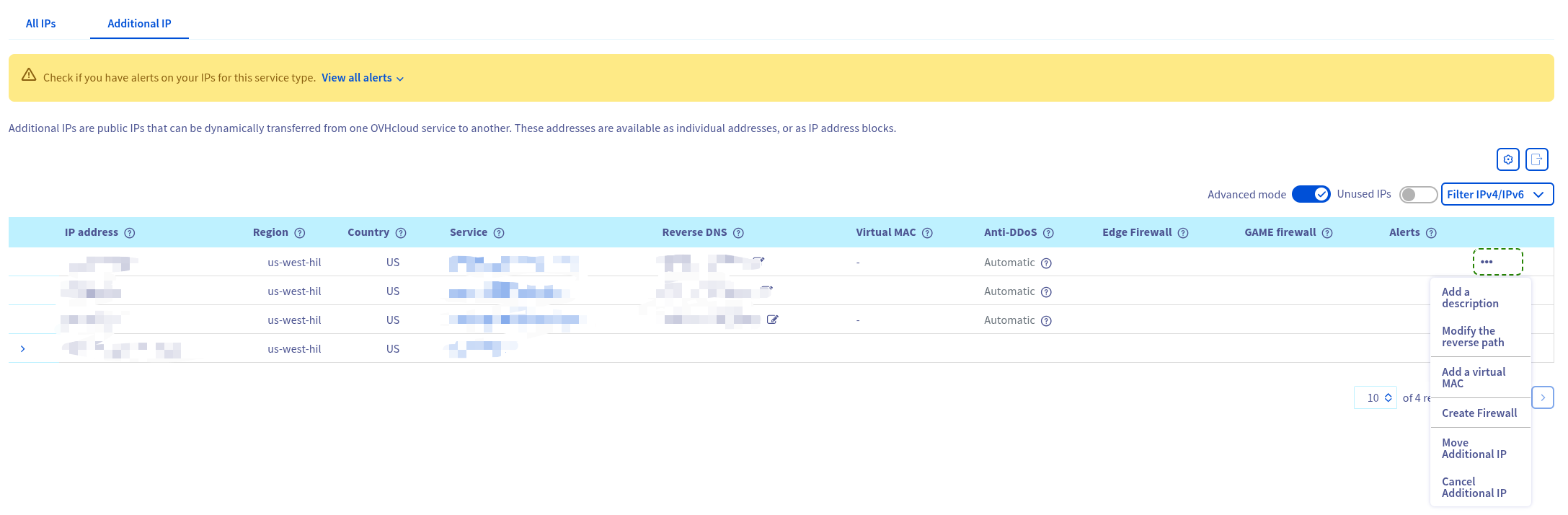Open the three-dots actions menu button

1497,262
